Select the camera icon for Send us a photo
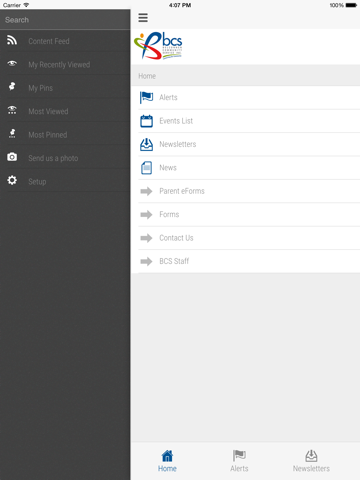Image resolution: width=360 pixels, height=480 pixels. coord(12,157)
